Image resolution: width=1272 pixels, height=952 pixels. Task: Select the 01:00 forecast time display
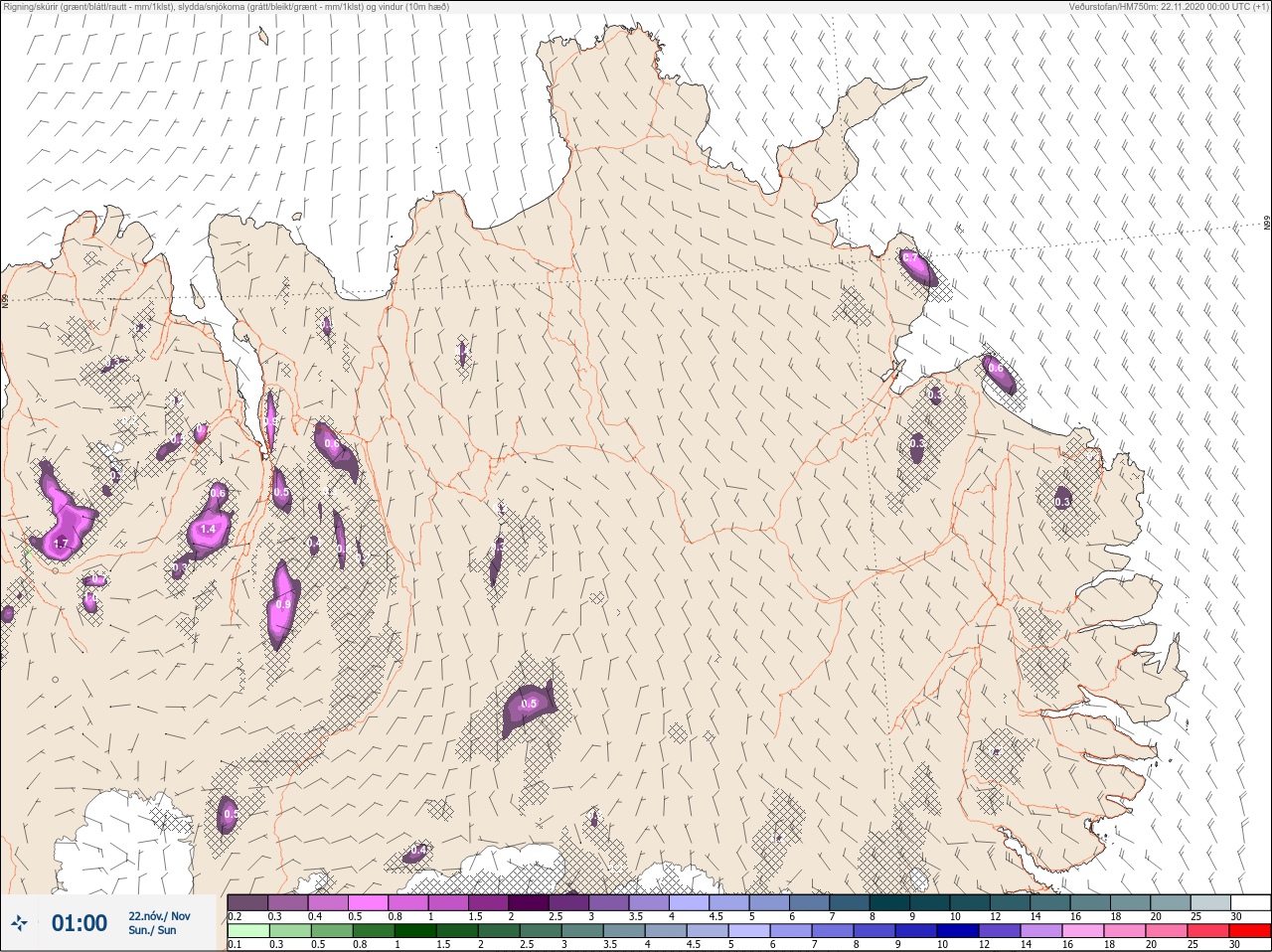click(x=79, y=923)
